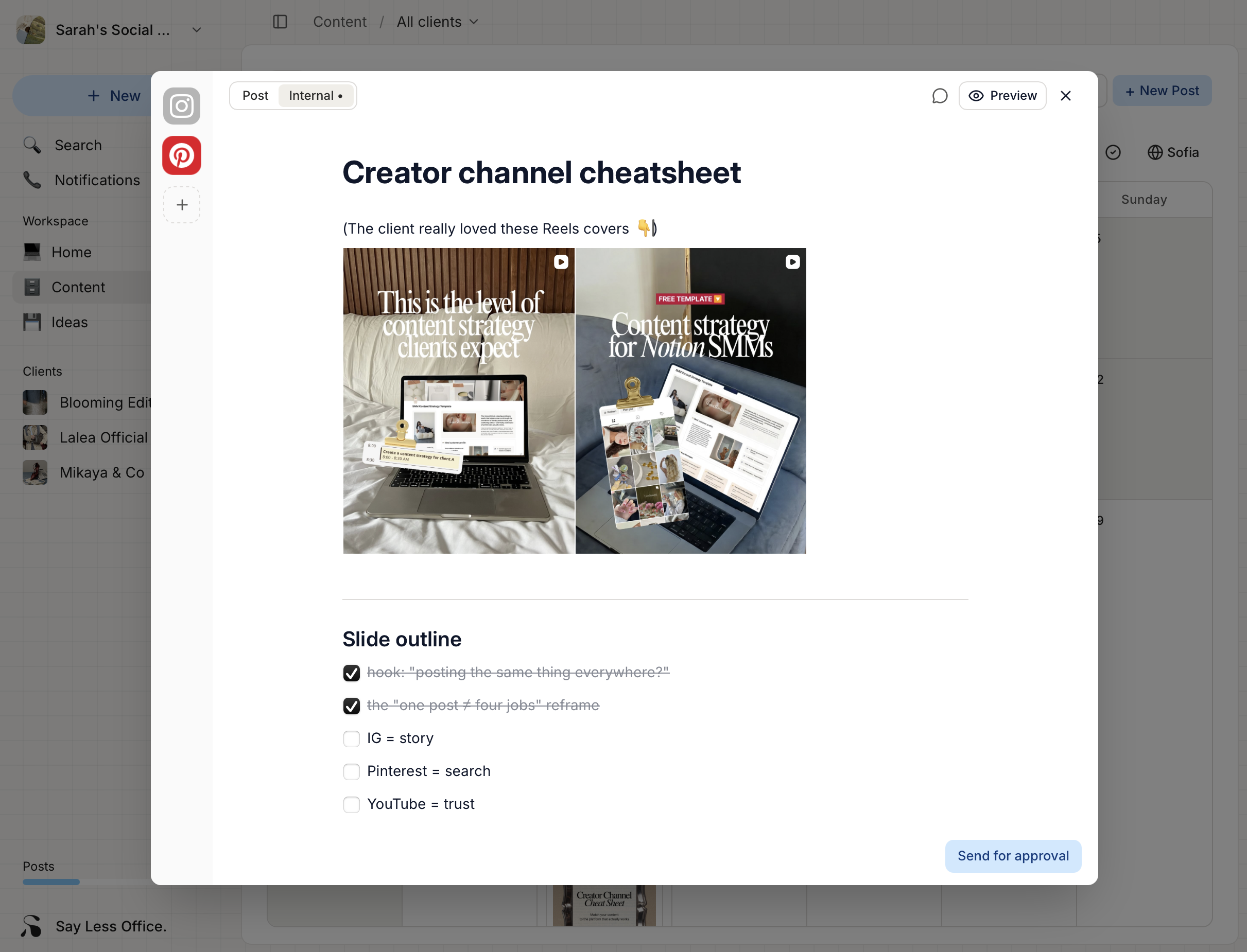Viewport: 1247px width, 952px height.
Task: Open Mikaya & Co client avatar
Action: 35,472
